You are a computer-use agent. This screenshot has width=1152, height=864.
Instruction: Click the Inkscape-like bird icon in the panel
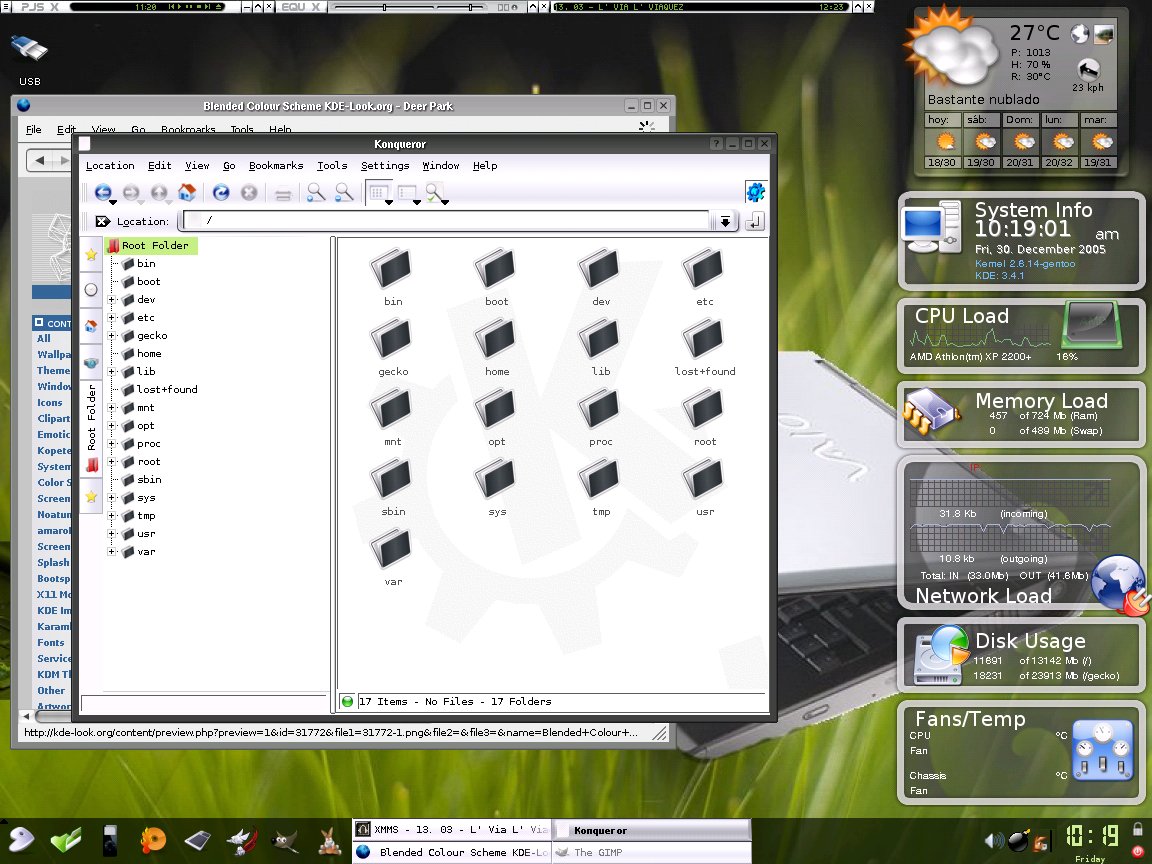tap(242, 840)
